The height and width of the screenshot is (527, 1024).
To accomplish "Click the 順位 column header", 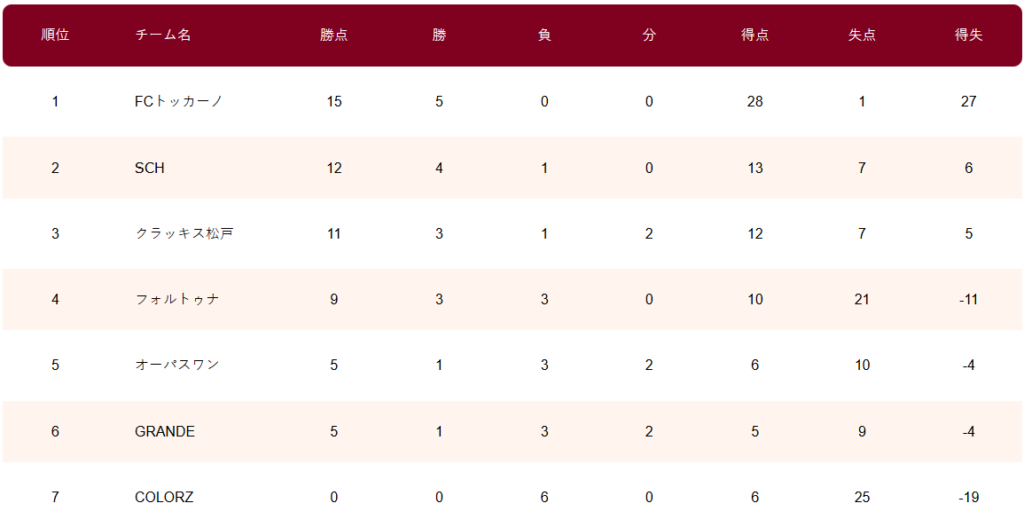I will tap(55, 36).
